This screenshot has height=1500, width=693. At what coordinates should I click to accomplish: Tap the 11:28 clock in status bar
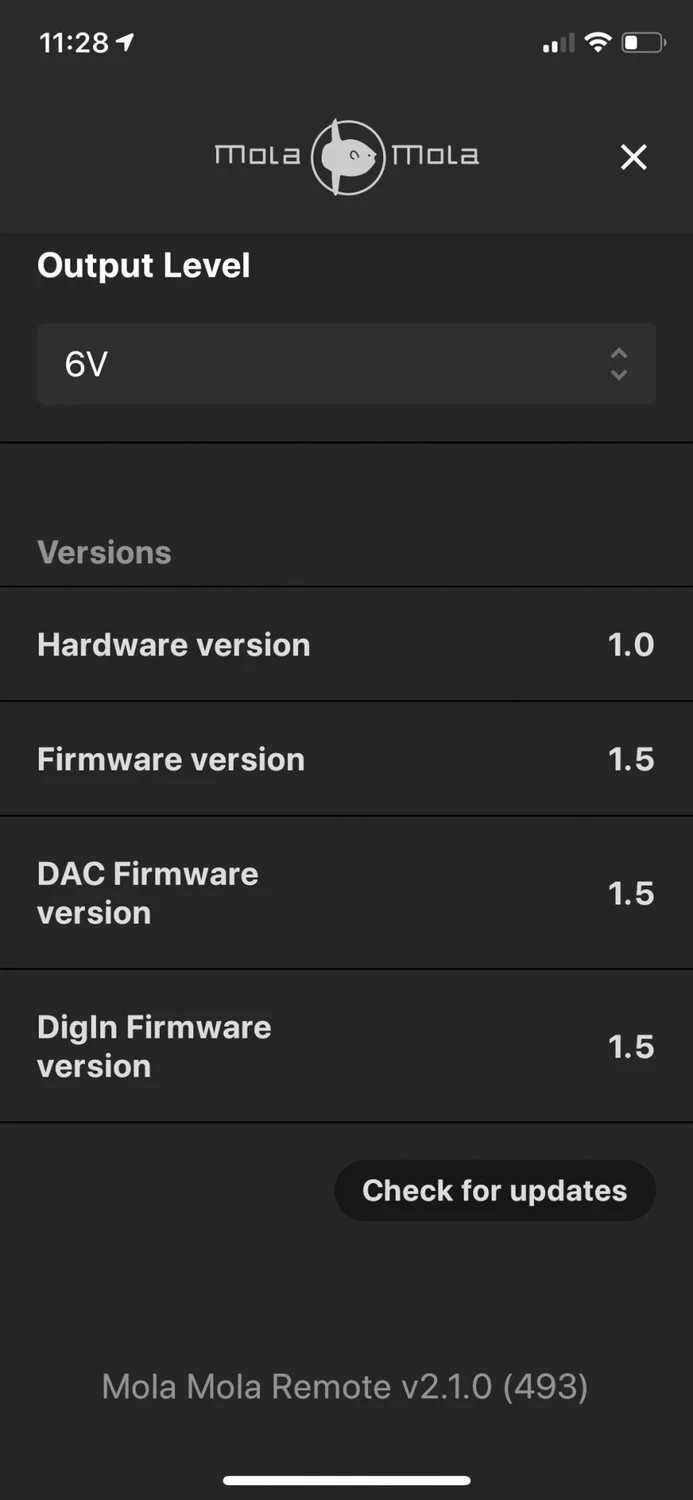[x=73, y=43]
